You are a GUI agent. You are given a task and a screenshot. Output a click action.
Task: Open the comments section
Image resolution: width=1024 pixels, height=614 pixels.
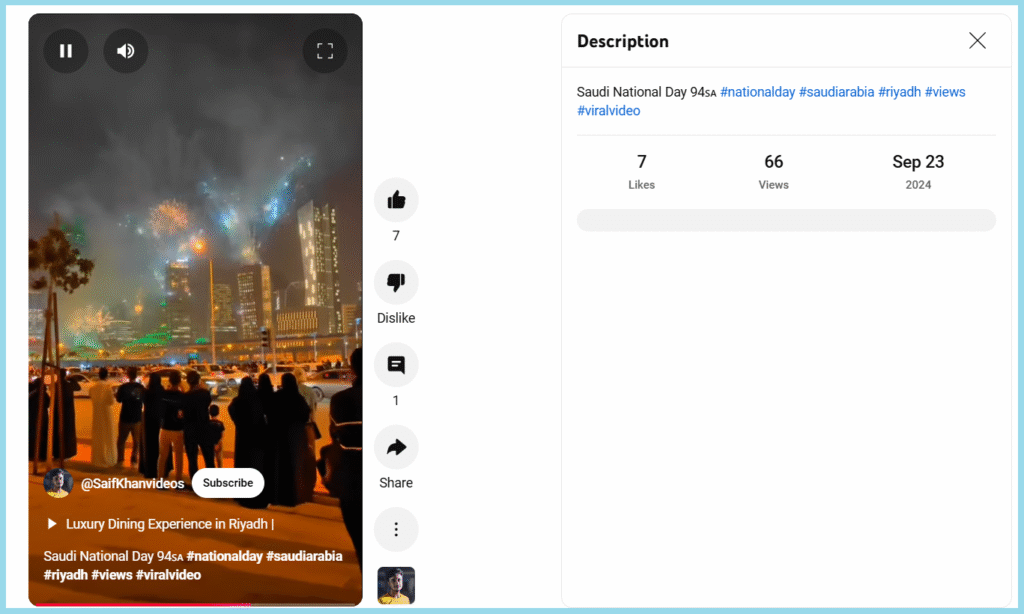(396, 366)
